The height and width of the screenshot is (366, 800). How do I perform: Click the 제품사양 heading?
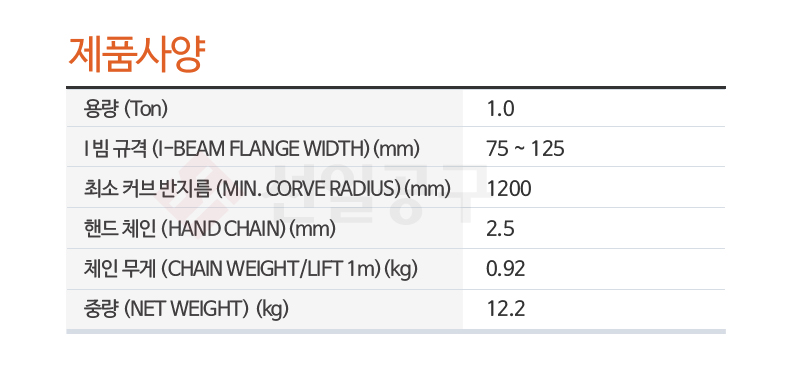point(137,55)
